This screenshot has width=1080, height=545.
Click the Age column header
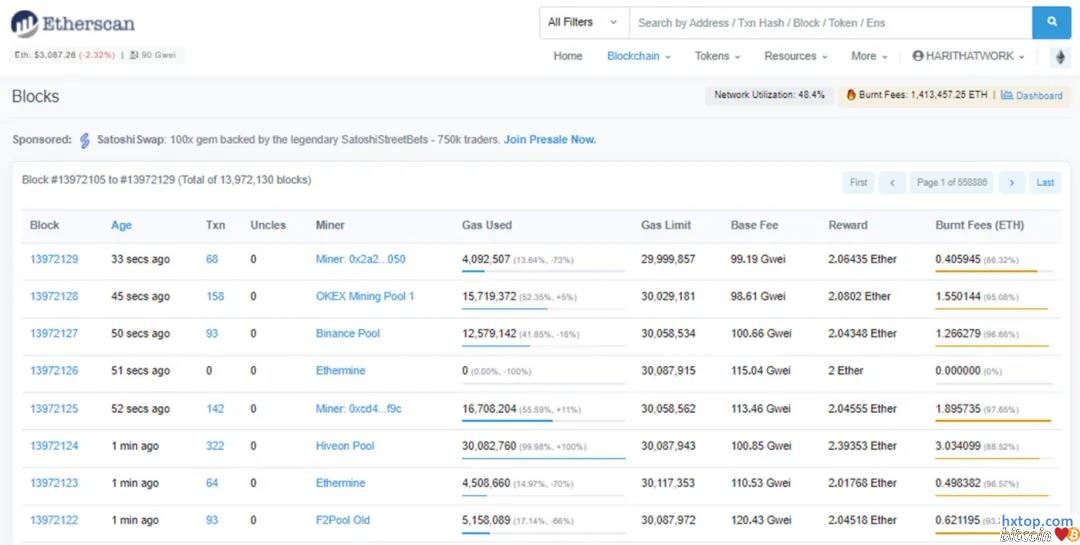point(121,225)
